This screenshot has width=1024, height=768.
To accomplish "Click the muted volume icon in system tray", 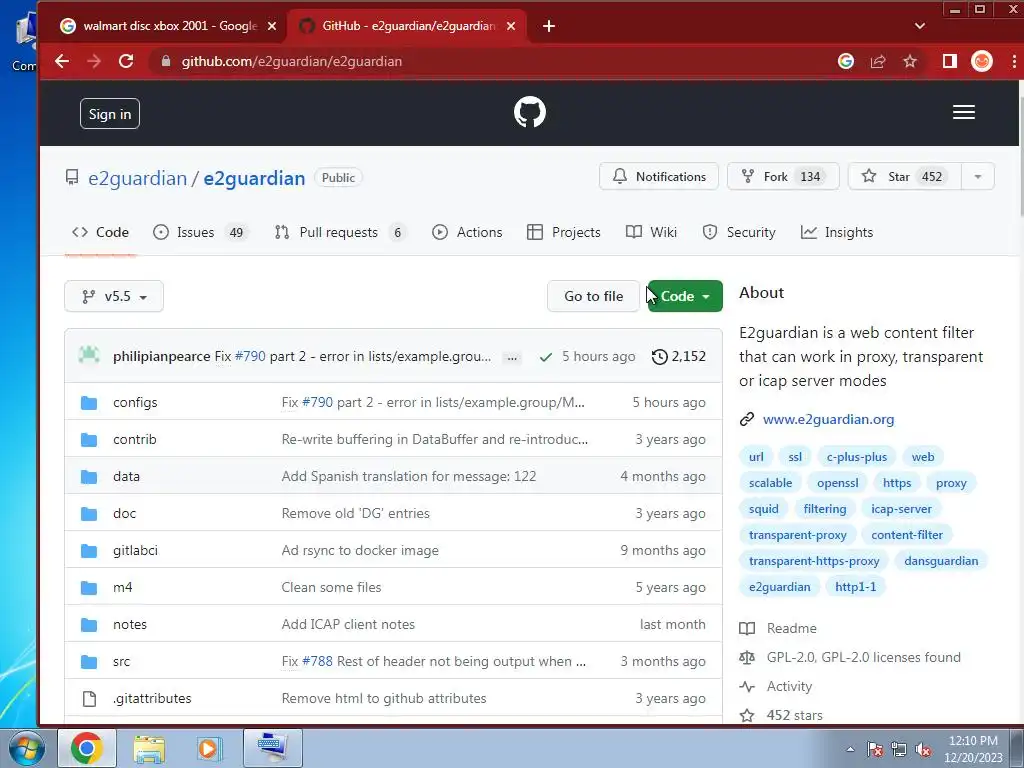I will (x=923, y=749).
